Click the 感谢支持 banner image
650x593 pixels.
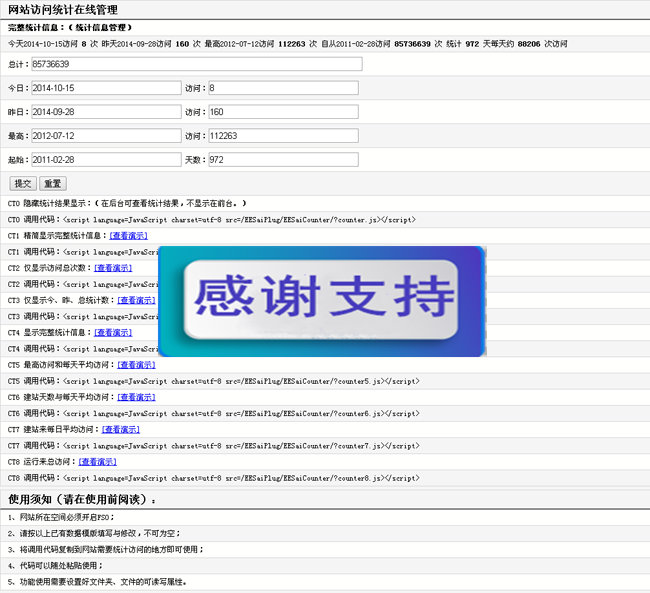[322, 301]
